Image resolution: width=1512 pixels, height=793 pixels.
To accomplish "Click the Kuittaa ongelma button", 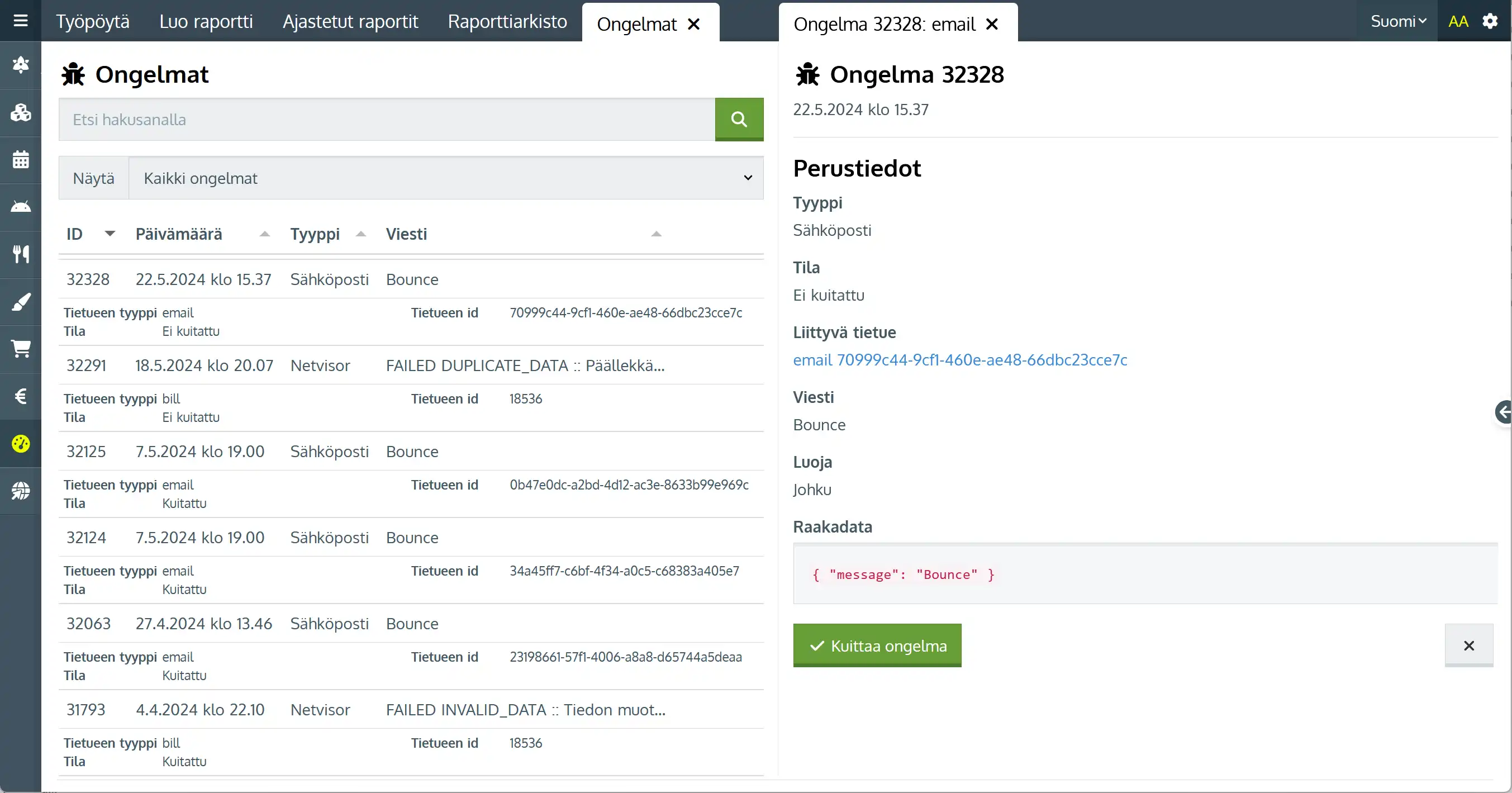I will [877, 645].
